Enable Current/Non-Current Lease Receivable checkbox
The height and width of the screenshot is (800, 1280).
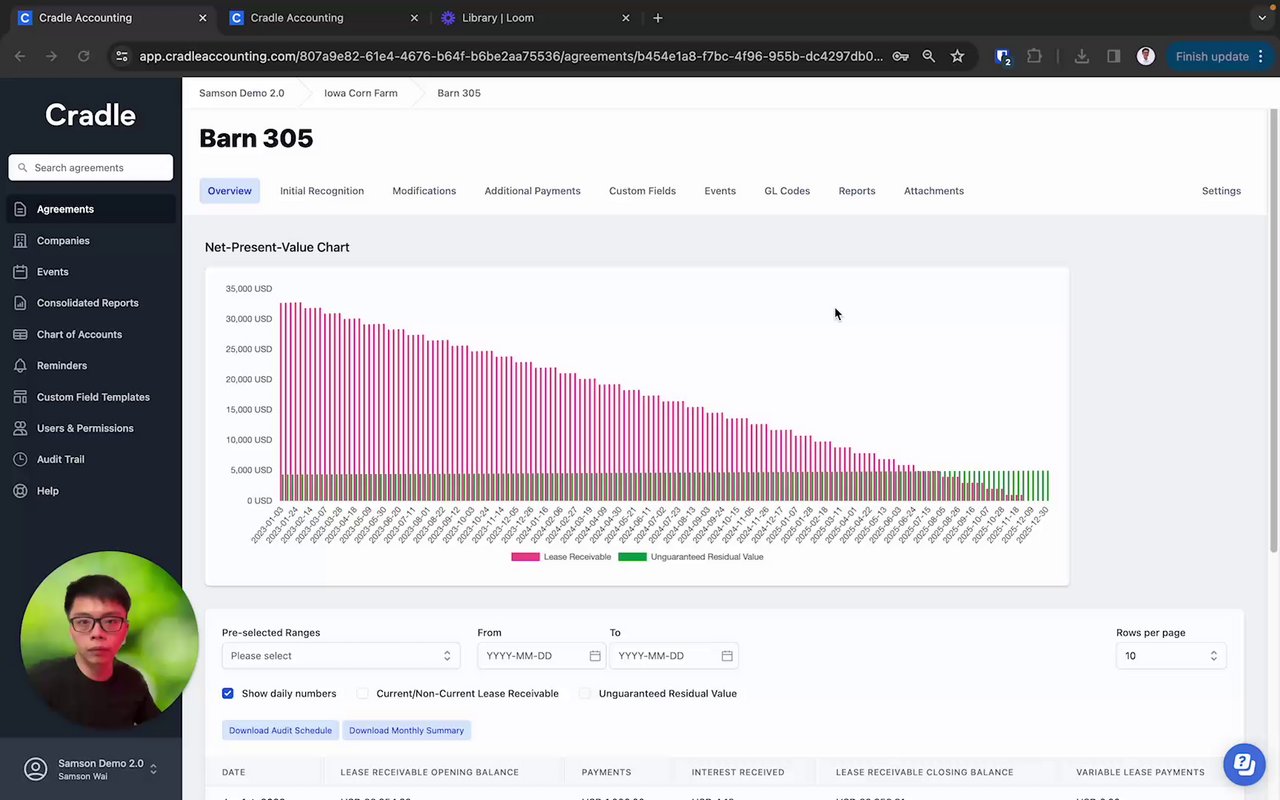click(x=363, y=693)
